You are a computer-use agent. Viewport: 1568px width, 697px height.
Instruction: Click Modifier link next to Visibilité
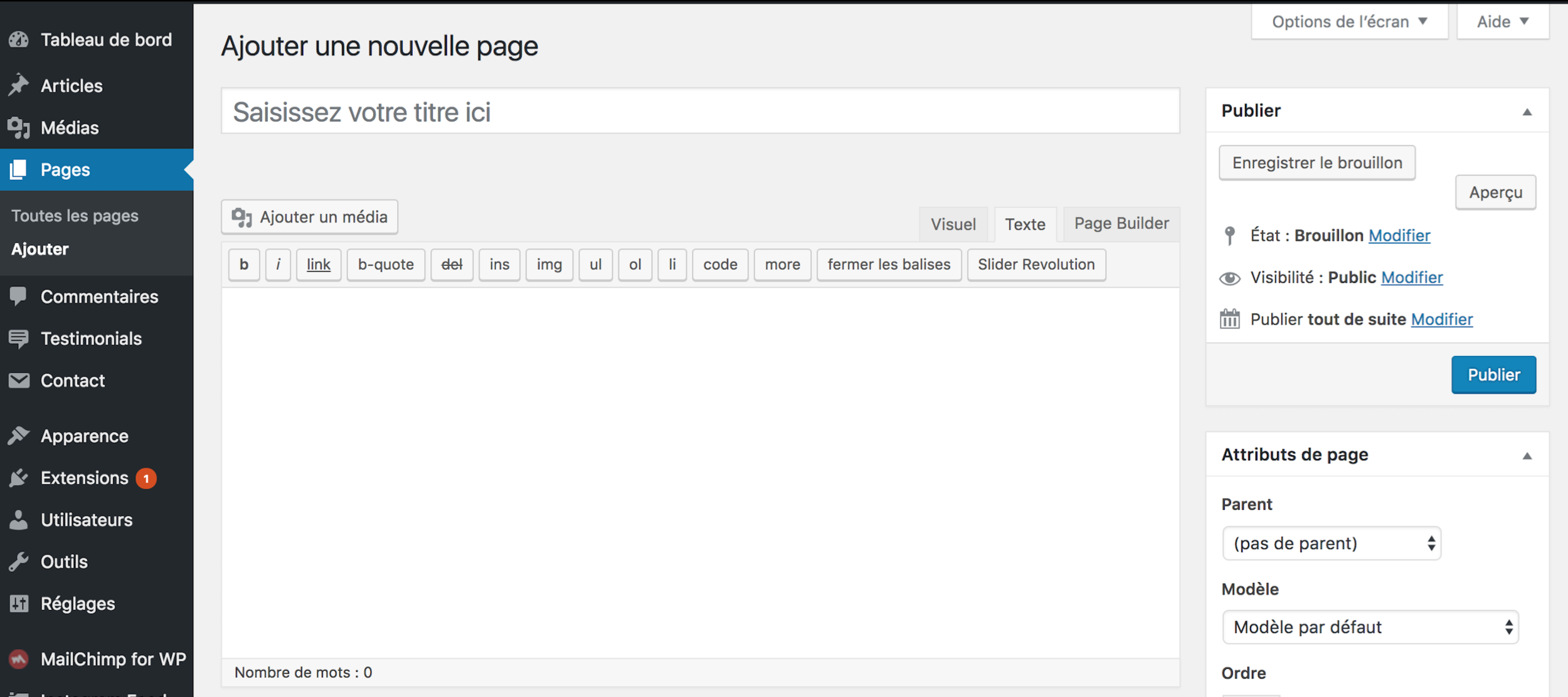coord(1411,277)
